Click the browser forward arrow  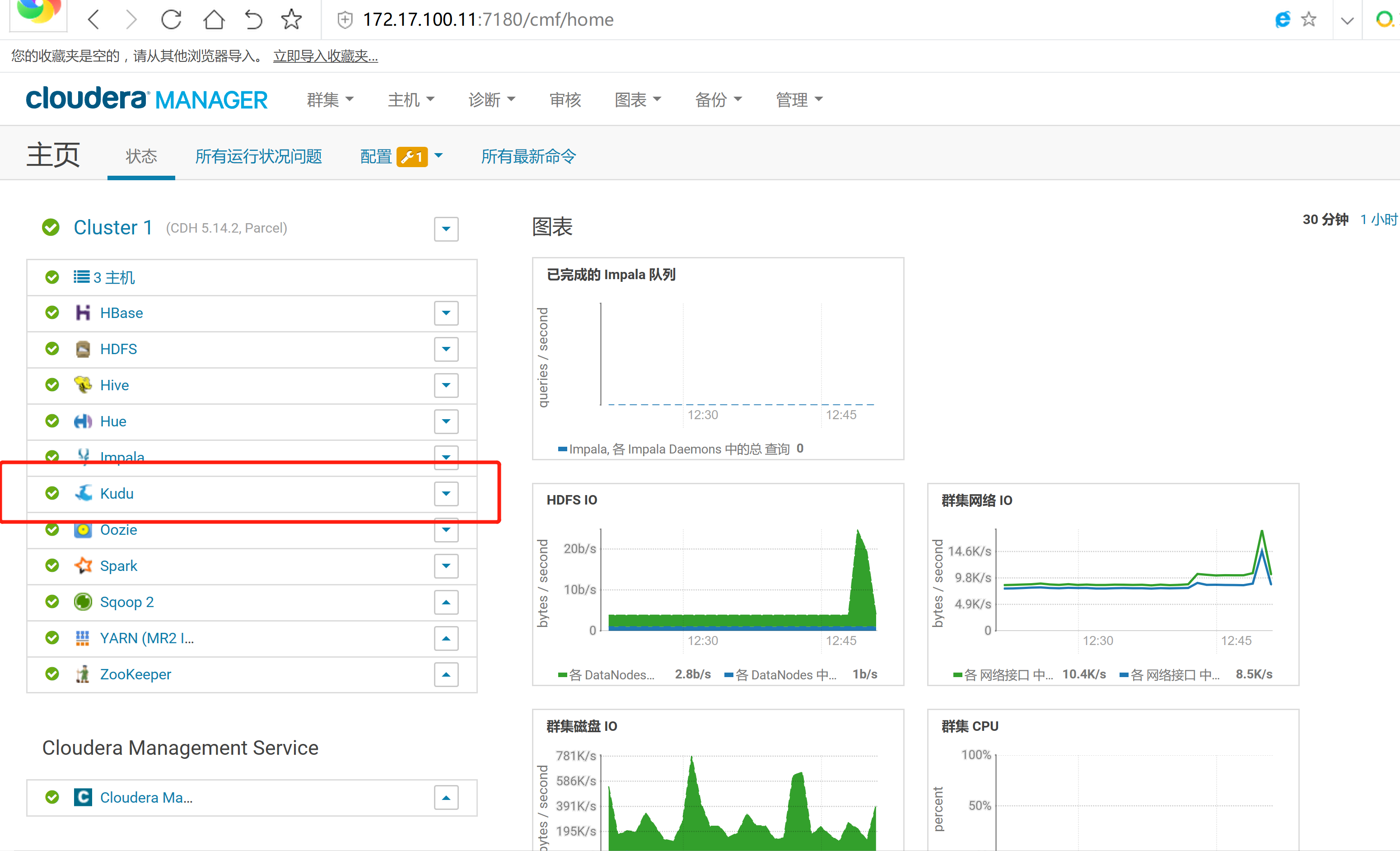click(x=131, y=19)
